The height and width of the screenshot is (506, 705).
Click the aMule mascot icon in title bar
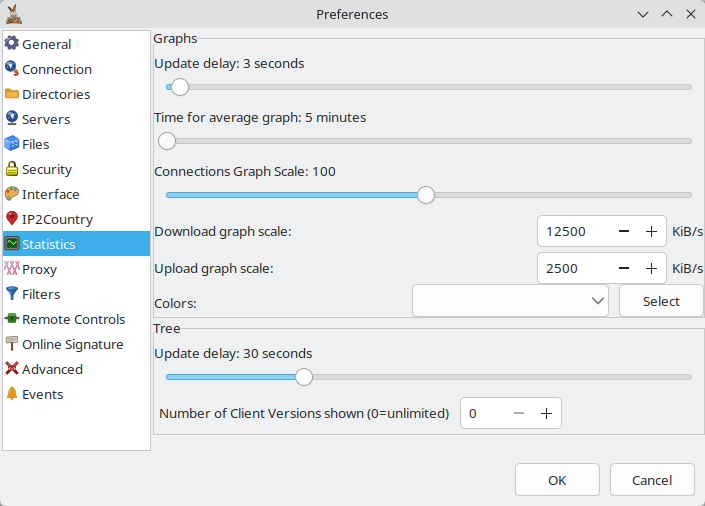[14, 14]
